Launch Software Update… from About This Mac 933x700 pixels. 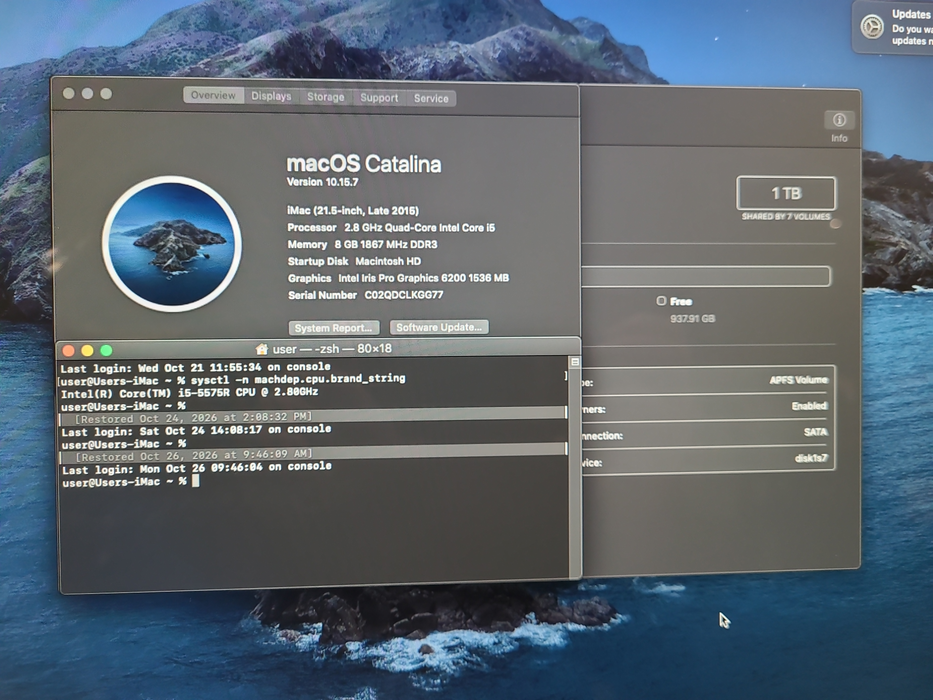click(x=439, y=327)
